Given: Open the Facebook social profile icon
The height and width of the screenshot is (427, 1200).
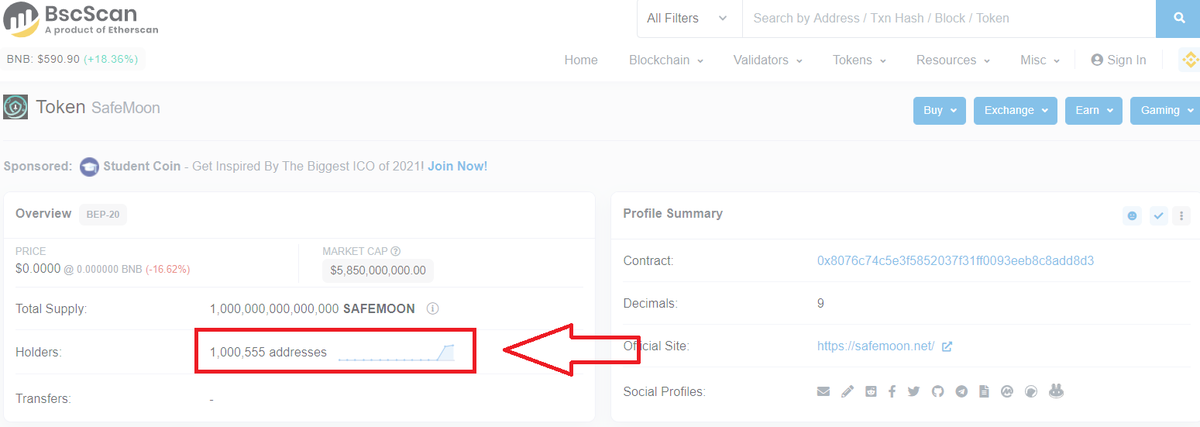Looking at the screenshot, I should pyautogui.click(x=892, y=391).
